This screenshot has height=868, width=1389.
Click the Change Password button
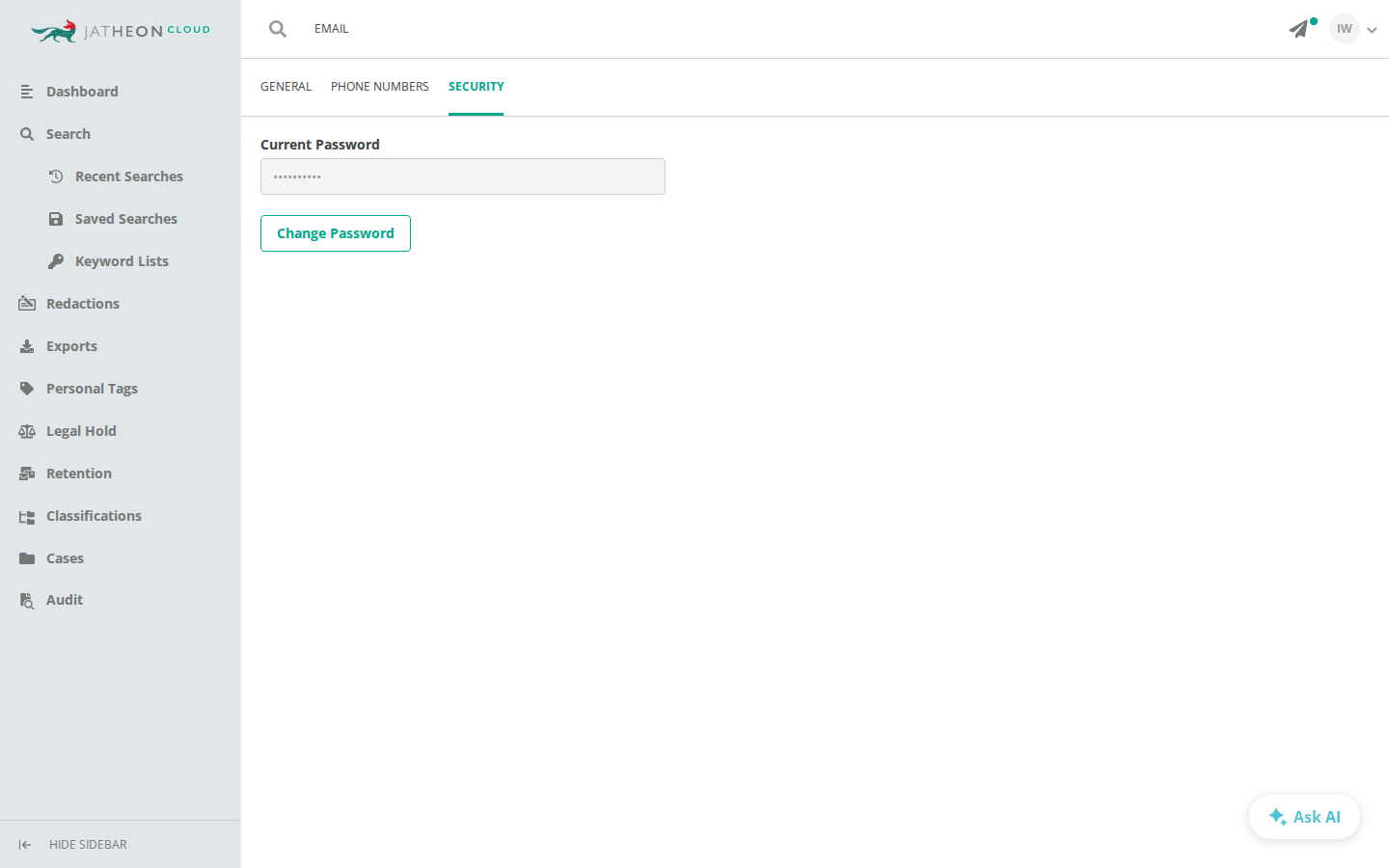[x=336, y=233]
